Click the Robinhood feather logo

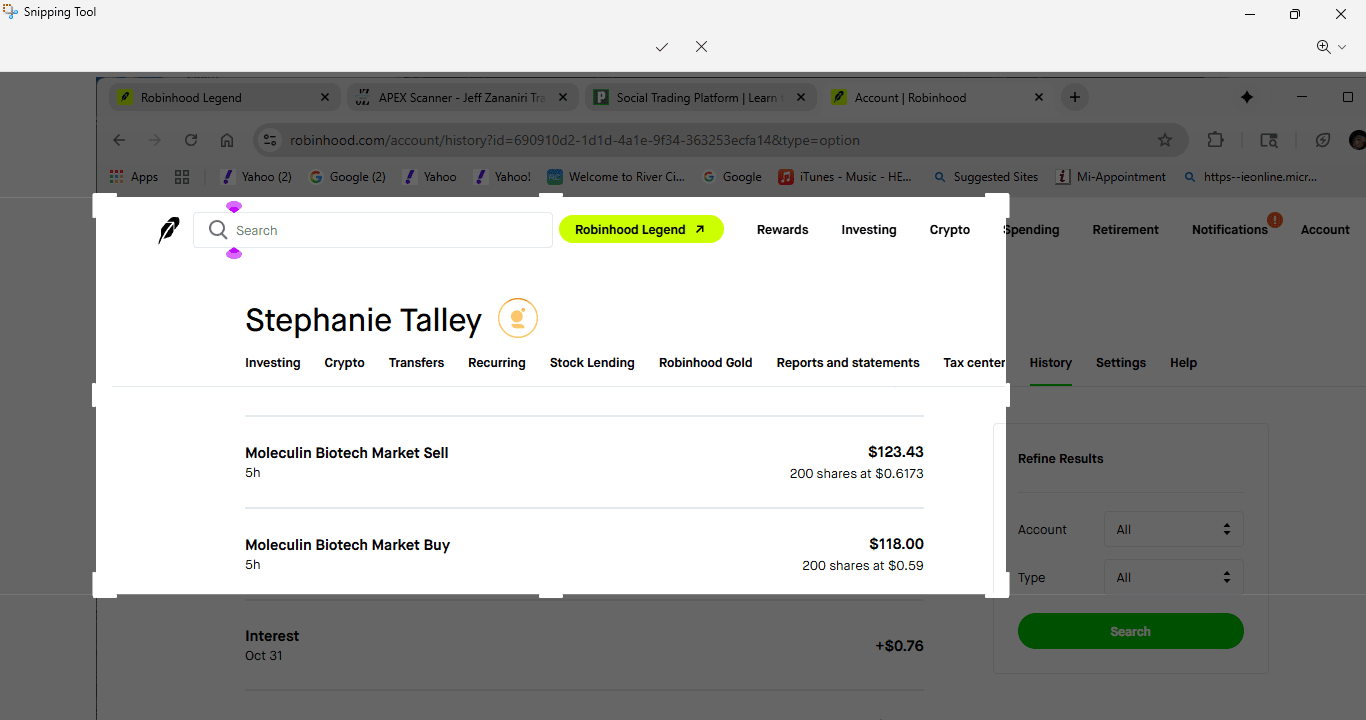[x=169, y=230]
